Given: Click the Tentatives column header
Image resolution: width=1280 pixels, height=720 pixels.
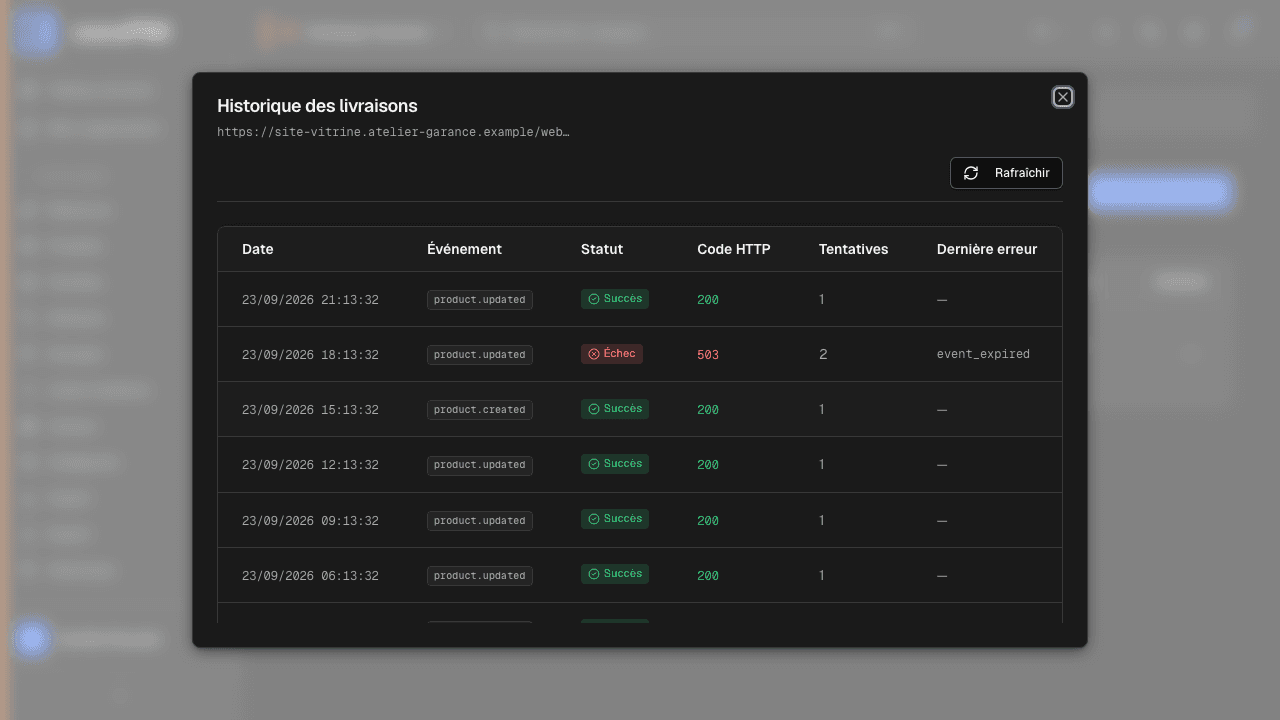Looking at the screenshot, I should pyautogui.click(x=853, y=249).
